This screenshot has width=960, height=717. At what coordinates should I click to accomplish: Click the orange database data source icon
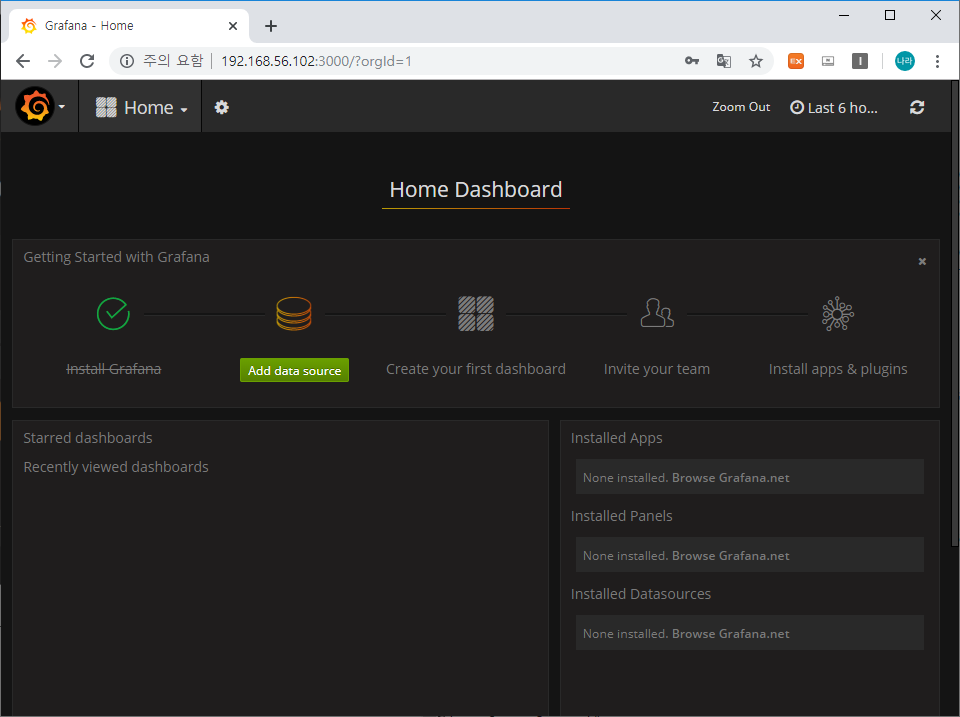(294, 313)
